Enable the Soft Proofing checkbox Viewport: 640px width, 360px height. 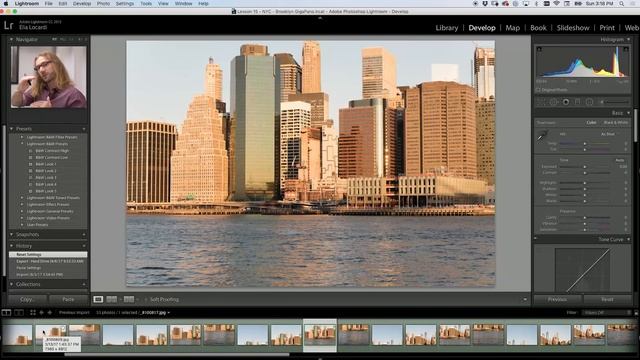click(146, 300)
